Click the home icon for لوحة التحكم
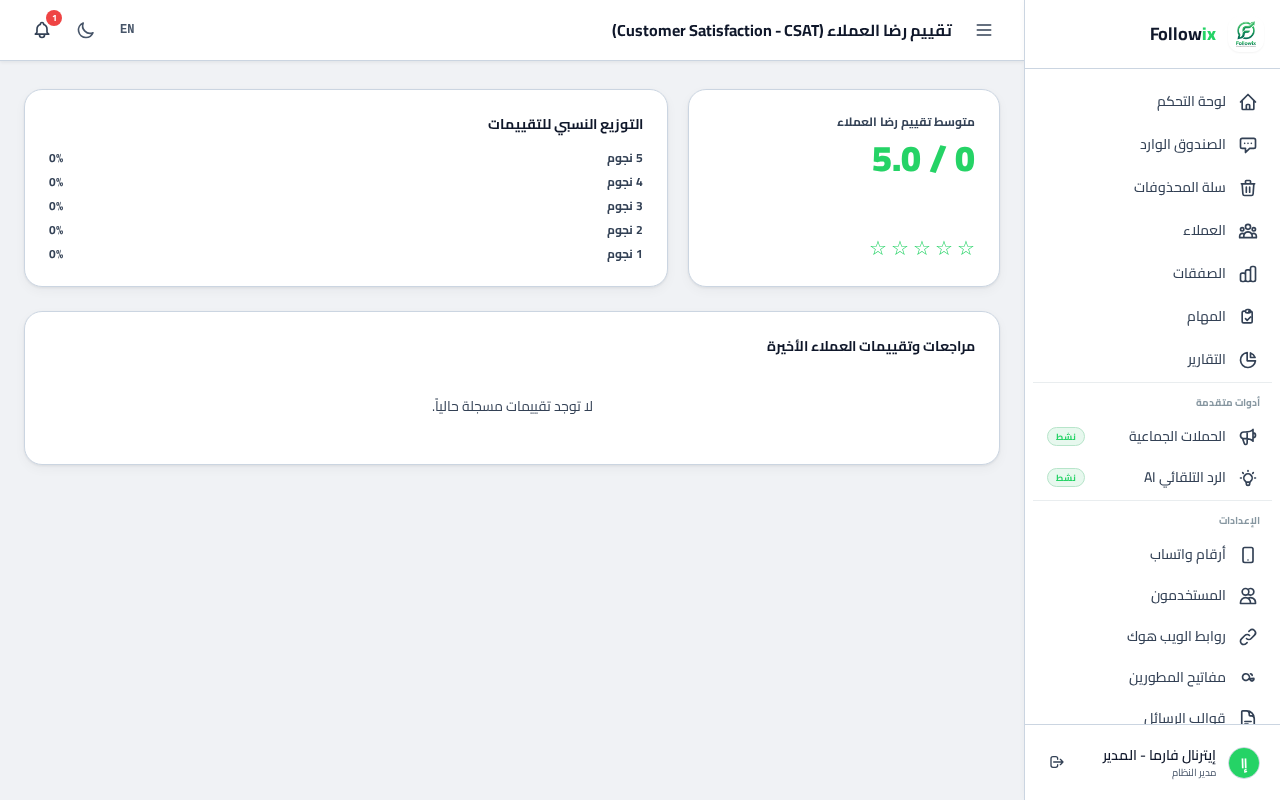The height and width of the screenshot is (800, 1280). pyautogui.click(x=1248, y=102)
